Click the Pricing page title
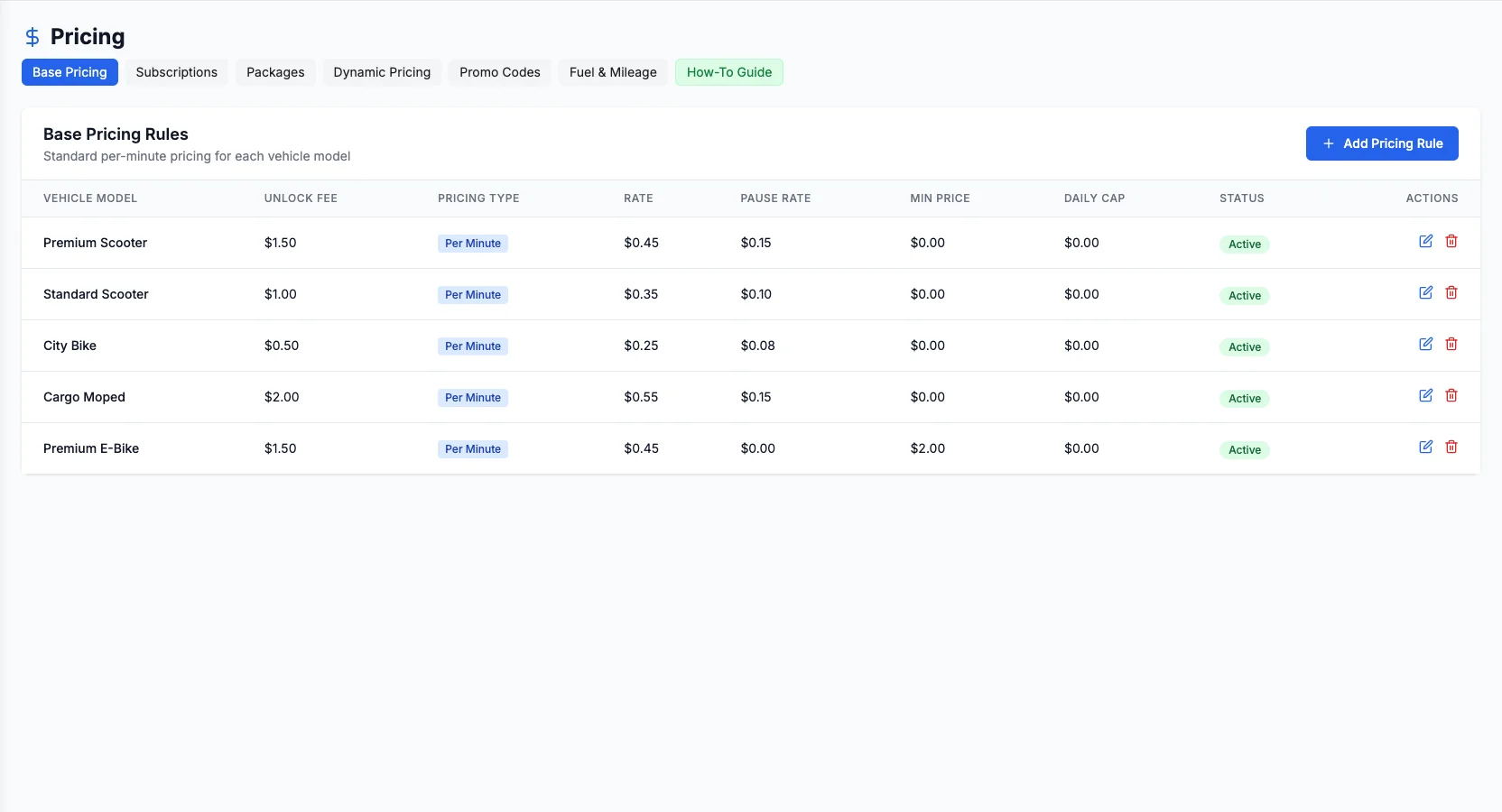The width and height of the screenshot is (1502, 812). (x=88, y=37)
